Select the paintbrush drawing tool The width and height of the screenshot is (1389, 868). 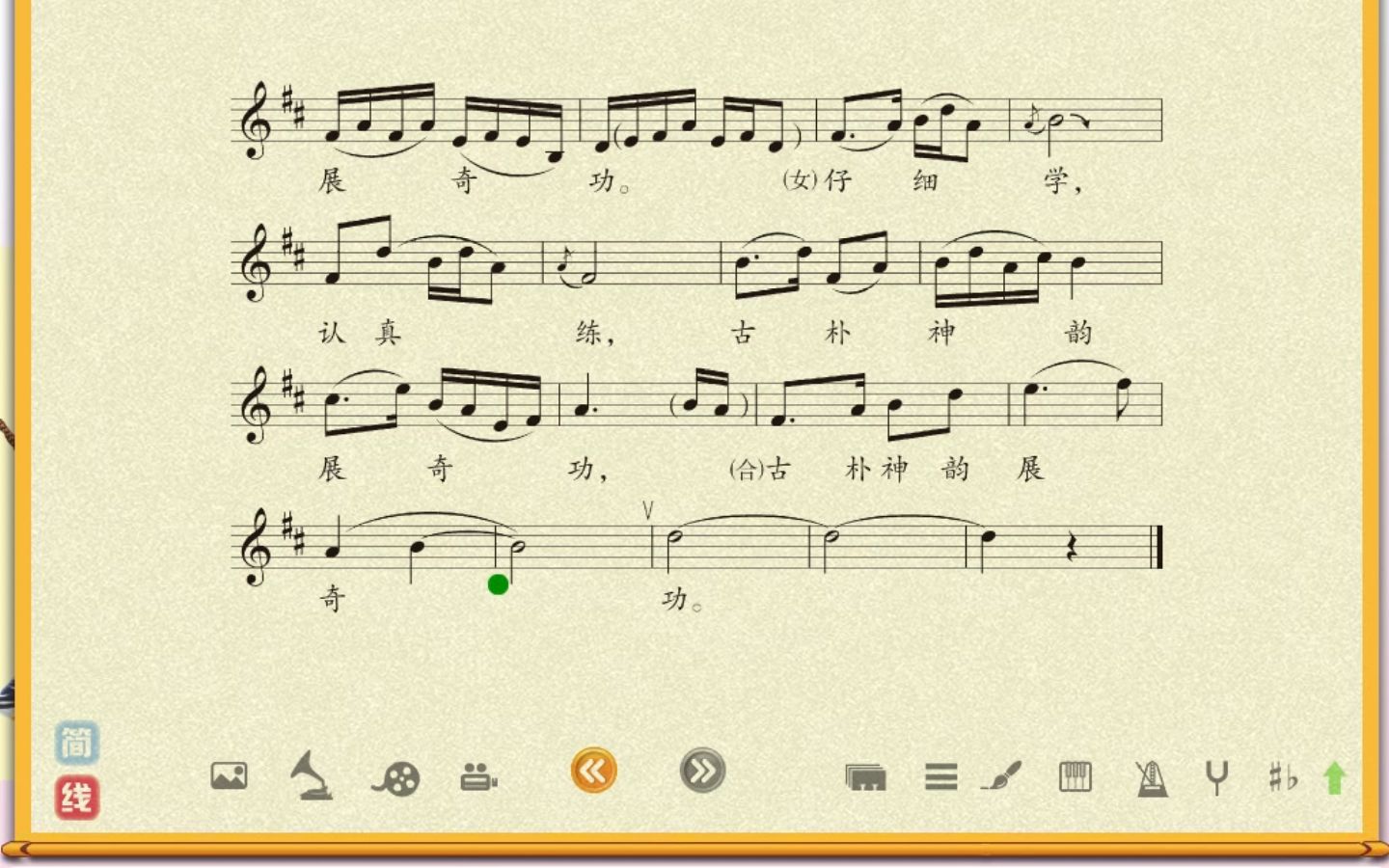1001,775
